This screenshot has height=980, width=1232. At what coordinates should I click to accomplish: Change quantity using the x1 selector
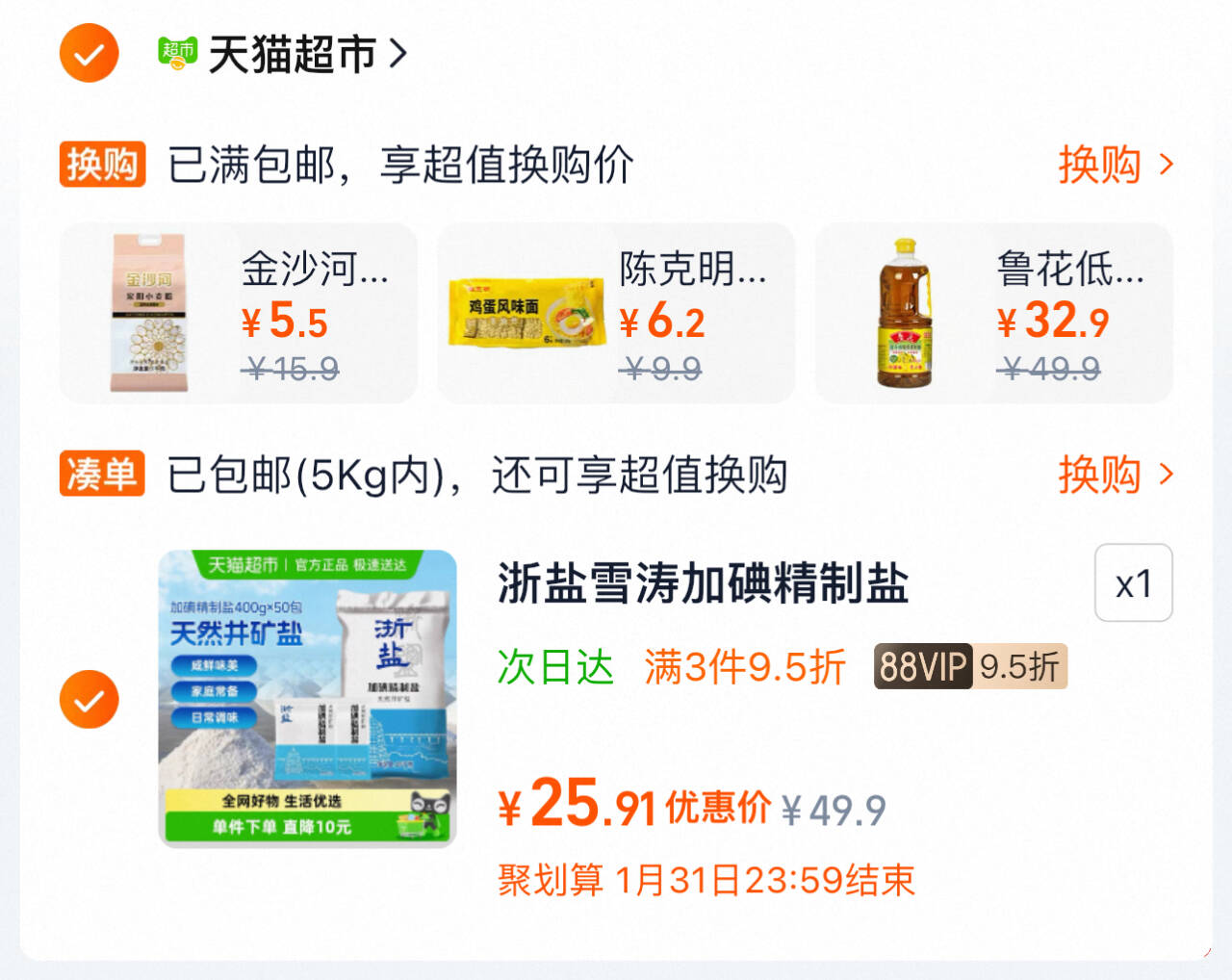tap(1134, 582)
